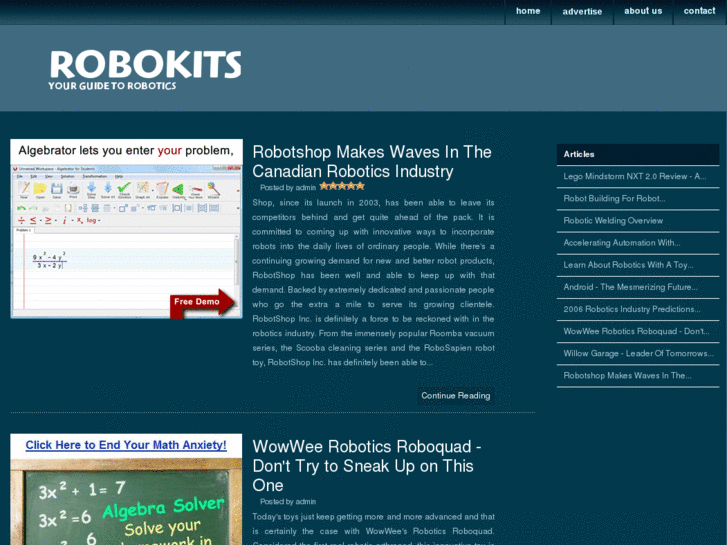Open the contact page
The width and height of the screenshot is (727, 545).
click(x=699, y=11)
